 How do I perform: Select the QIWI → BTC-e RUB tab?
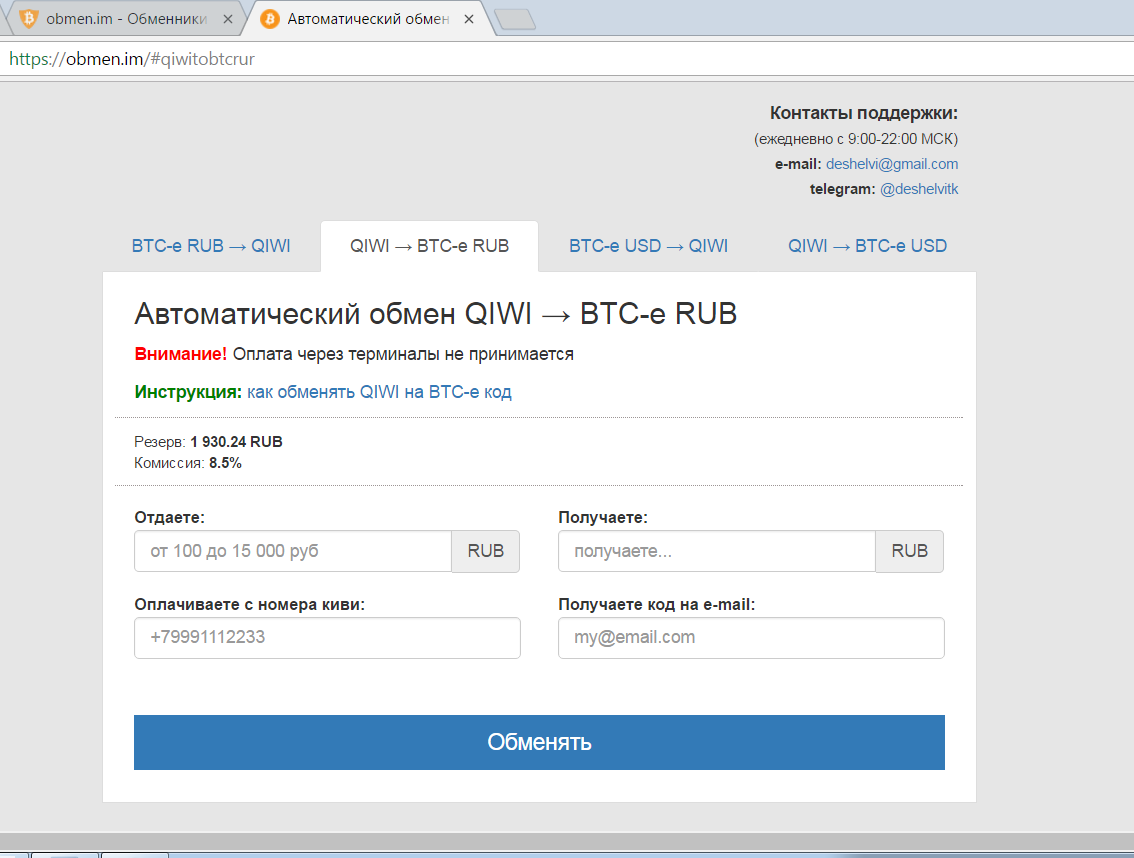429,246
